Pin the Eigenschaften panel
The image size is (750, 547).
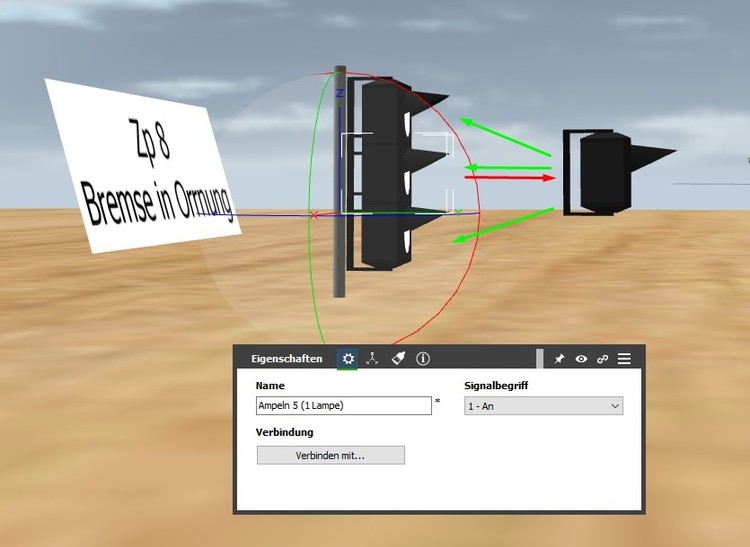(x=559, y=359)
